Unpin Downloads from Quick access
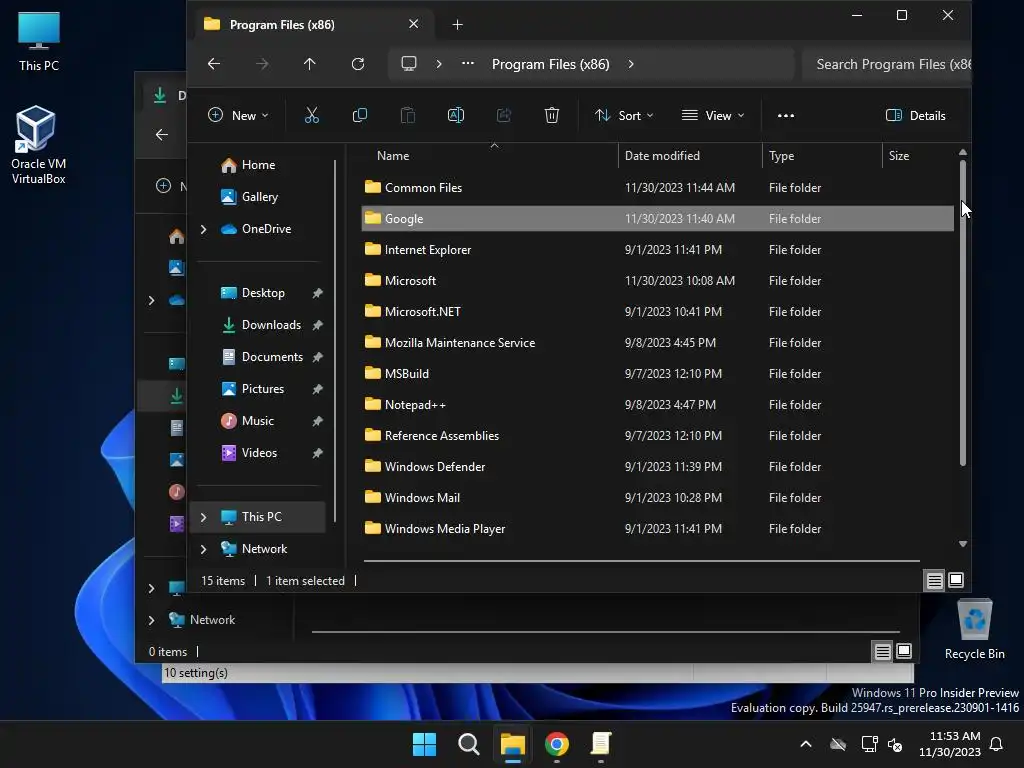This screenshot has height=768, width=1024. (317, 325)
